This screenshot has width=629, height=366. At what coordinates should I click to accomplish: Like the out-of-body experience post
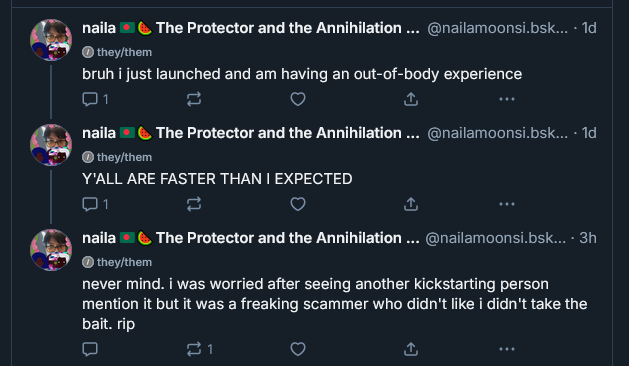[298, 99]
